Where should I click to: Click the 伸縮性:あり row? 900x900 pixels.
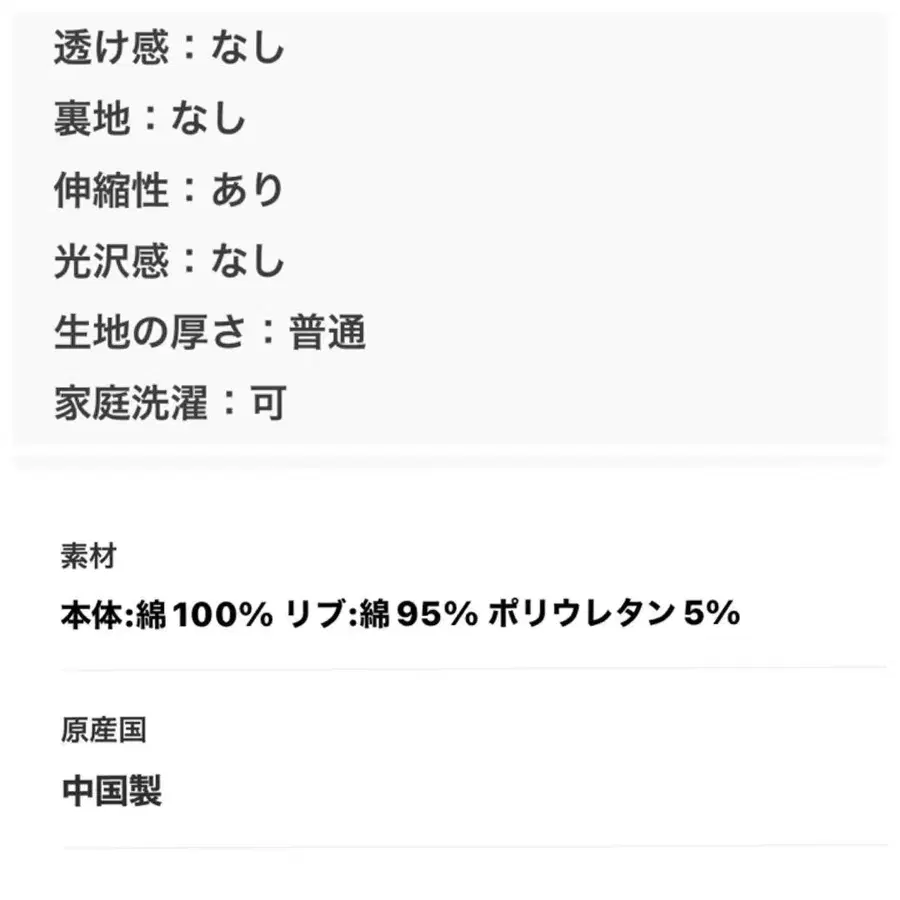169,190
